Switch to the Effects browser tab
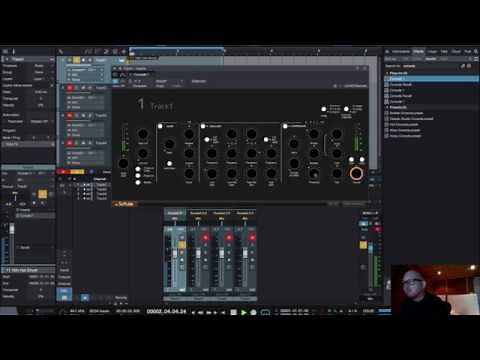This screenshot has height=360, width=480. pyautogui.click(x=418, y=51)
